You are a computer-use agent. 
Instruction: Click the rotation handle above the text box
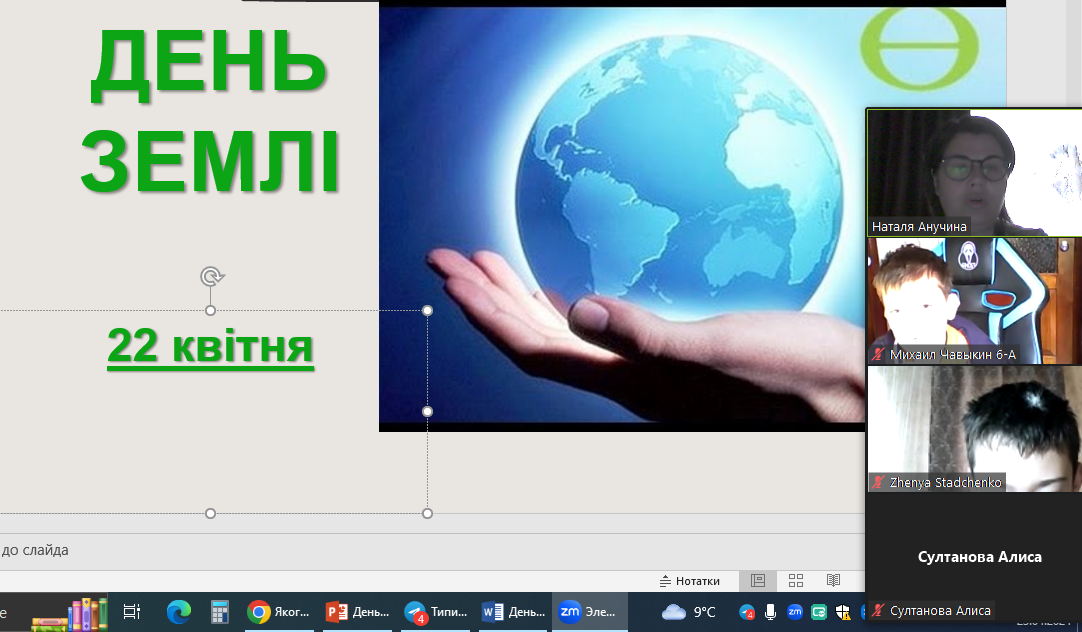coord(211,277)
